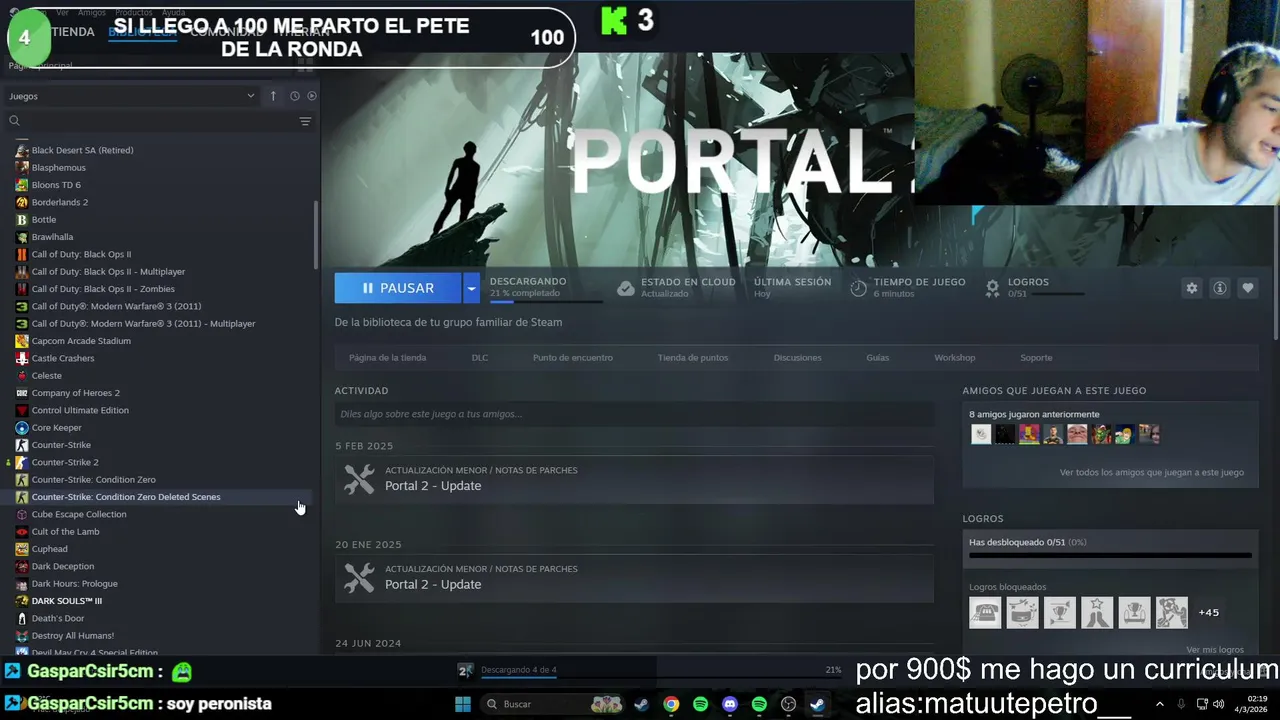Open Discord from the taskbar
Screen dimensions: 1280x720
[x=730, y=704]
